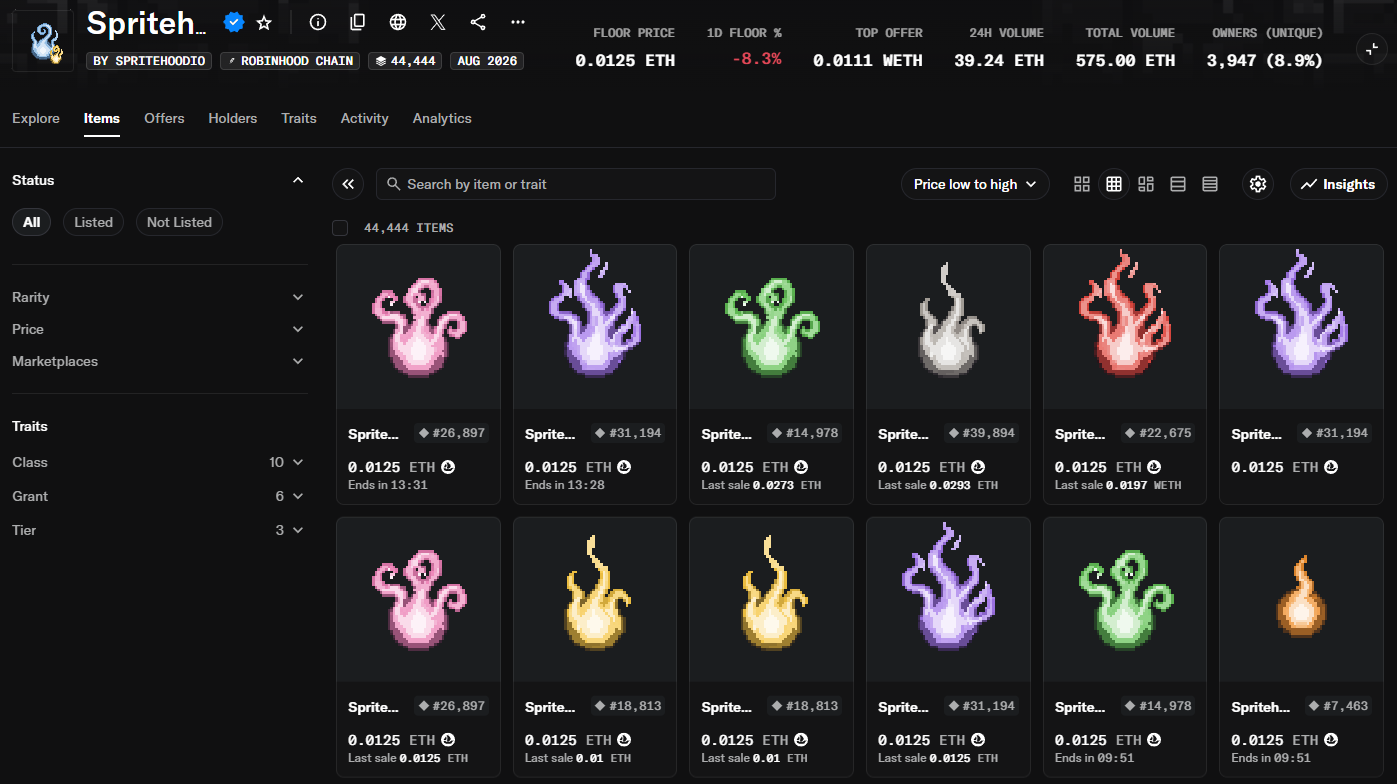Click the share icon in header
The width and height of the screenshot is (1397, 784).
click(x=478, y=22)
